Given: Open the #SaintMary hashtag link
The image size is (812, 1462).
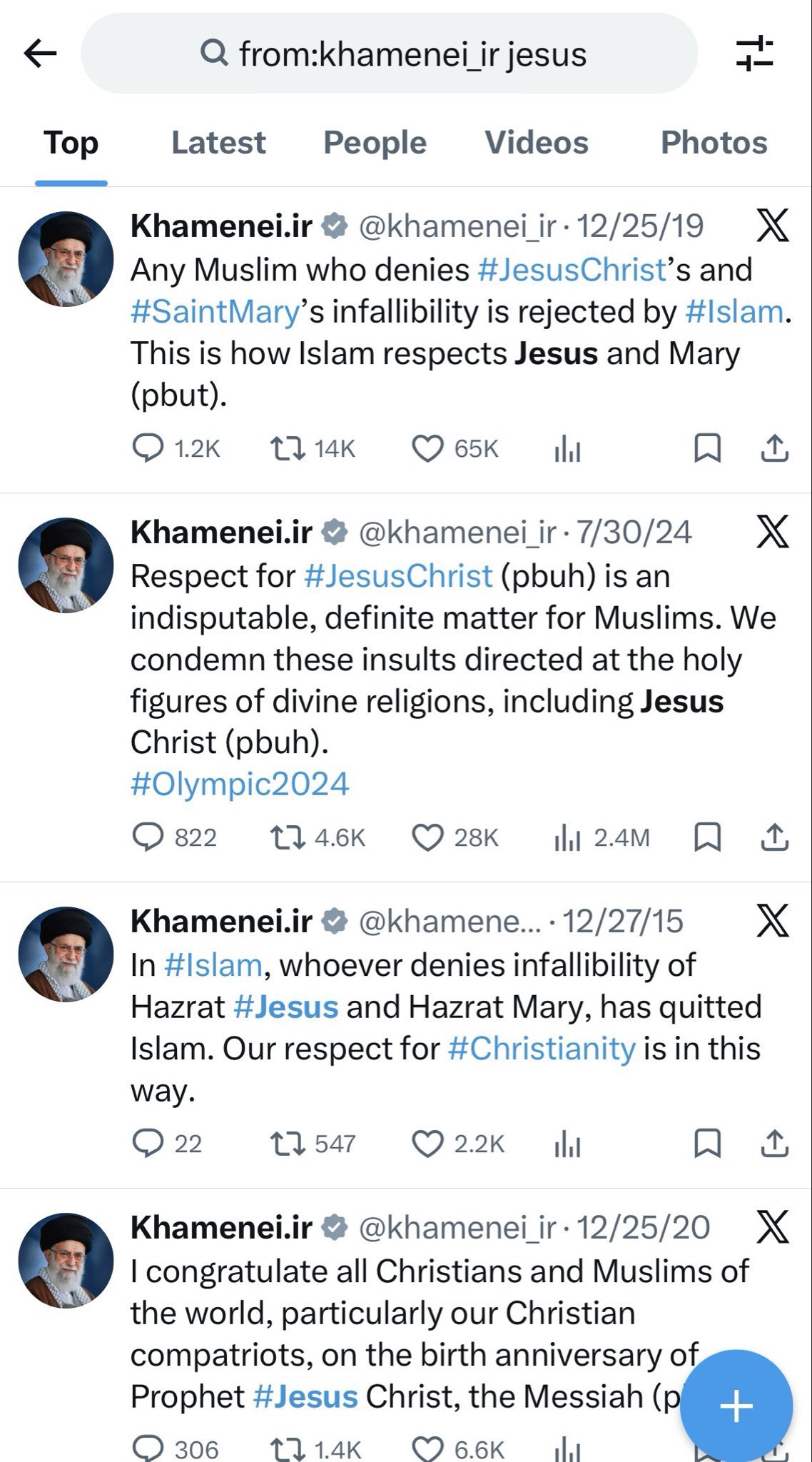Looking at the screenshot, I should point(215,312).
